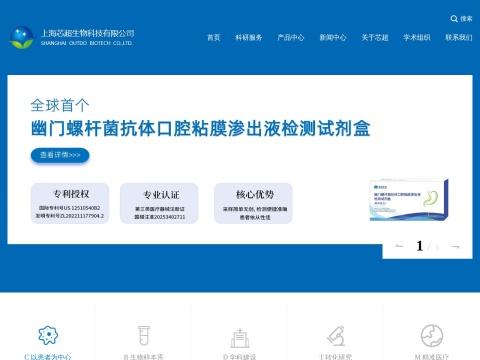
Task: Click the 核心优势 card
Action: (253, 203)
